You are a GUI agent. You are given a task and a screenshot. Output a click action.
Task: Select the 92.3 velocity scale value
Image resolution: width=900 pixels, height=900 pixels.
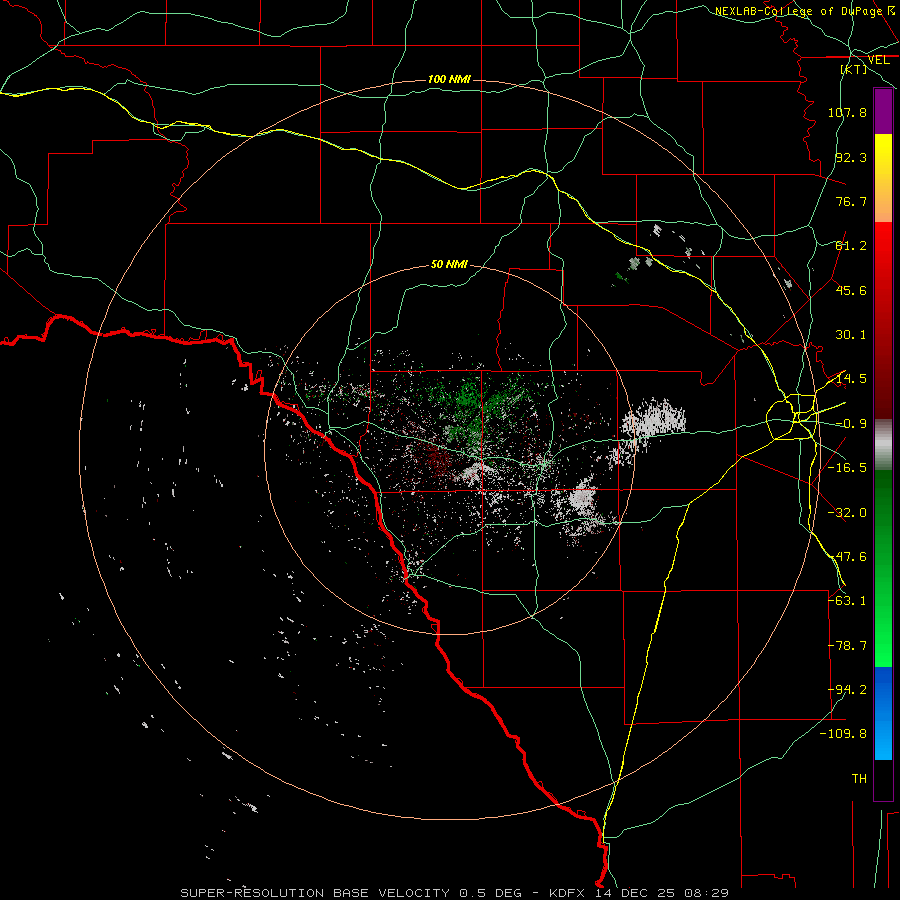tap(851, 157)
